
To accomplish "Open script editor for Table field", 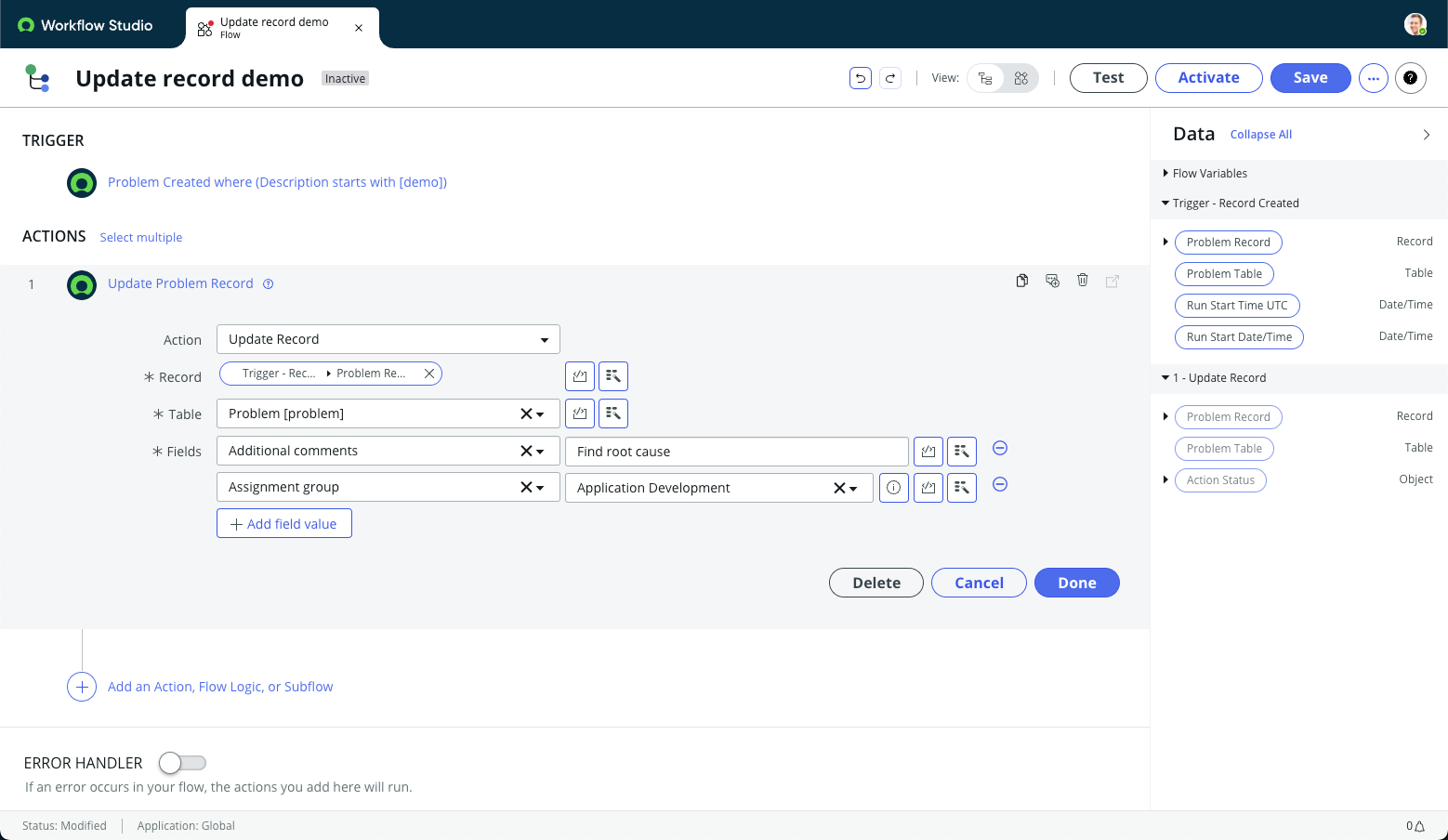I will coord(580,413).
